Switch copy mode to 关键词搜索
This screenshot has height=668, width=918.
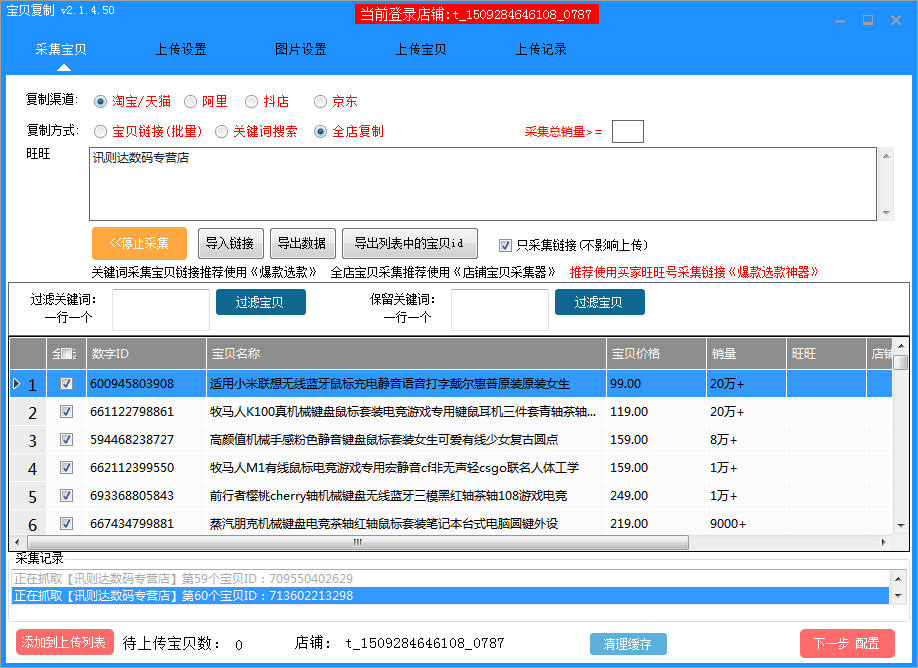(x=222, y=131)
